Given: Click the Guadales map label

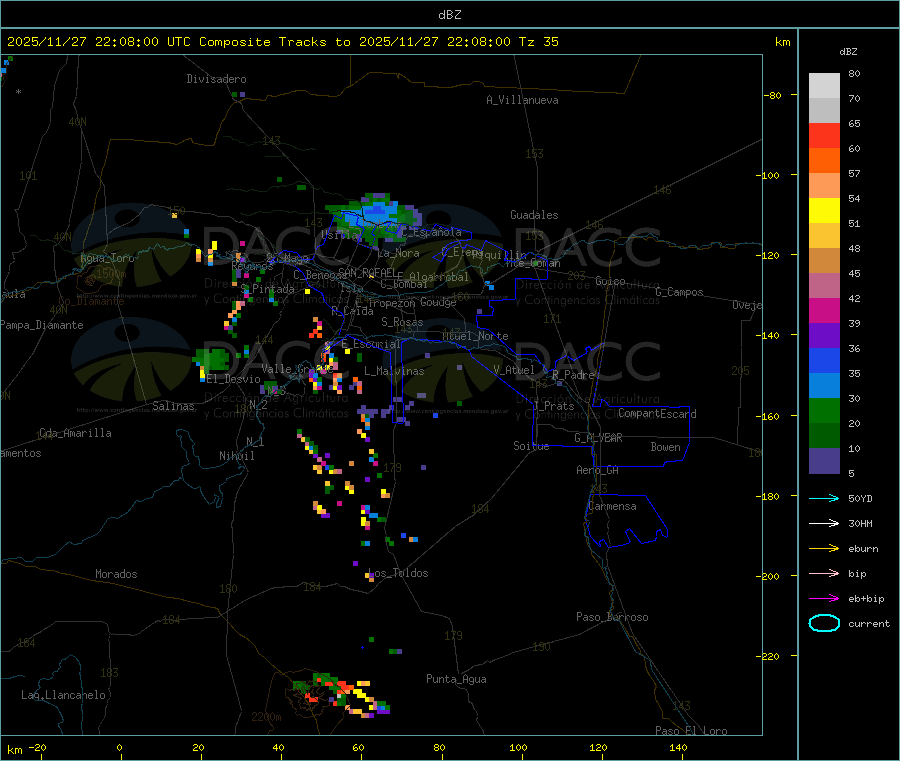Looking at the screenshot, I should click(x=534, y=215).
